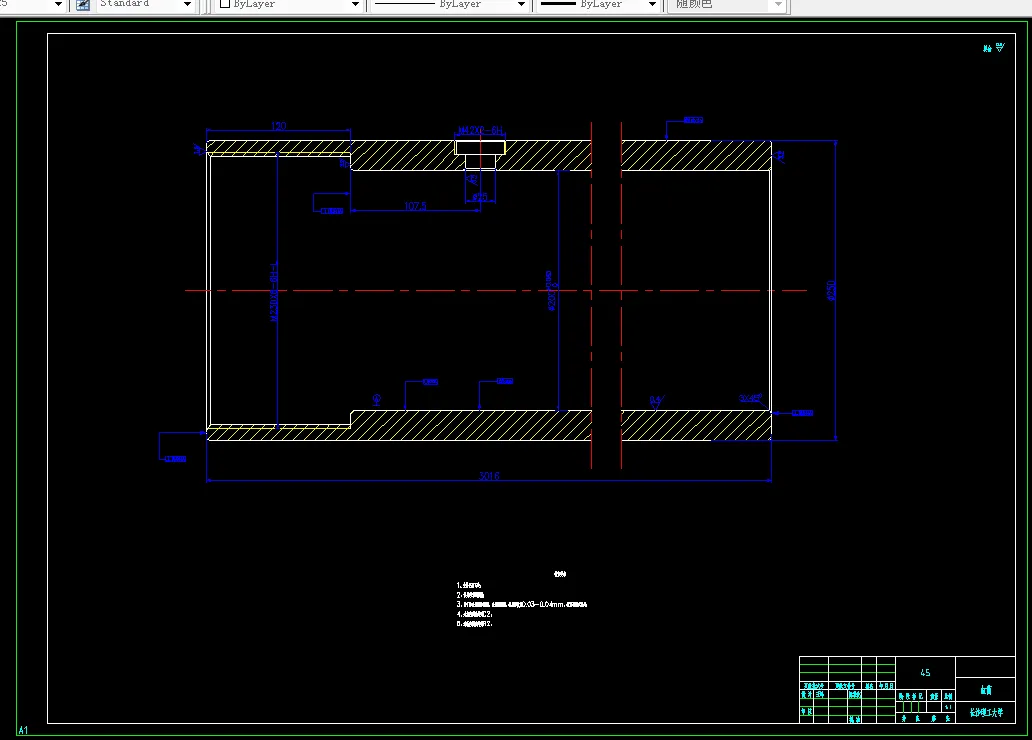Image resolution: width=1032 pixels, height=740 pixels.
Task: Select the ø25 diameter dimension
Action: point(480,197)
